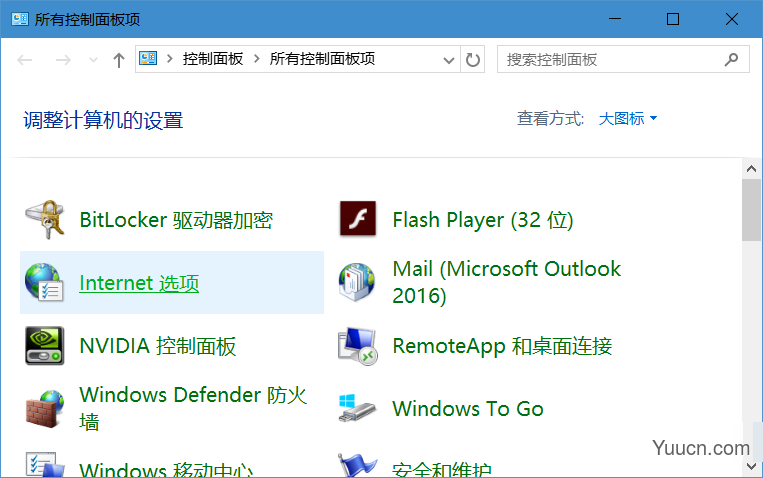Select the 所有控制面板项 breadcrumb
Viewport: 763px width, 478px height.
tap(322, 59)
